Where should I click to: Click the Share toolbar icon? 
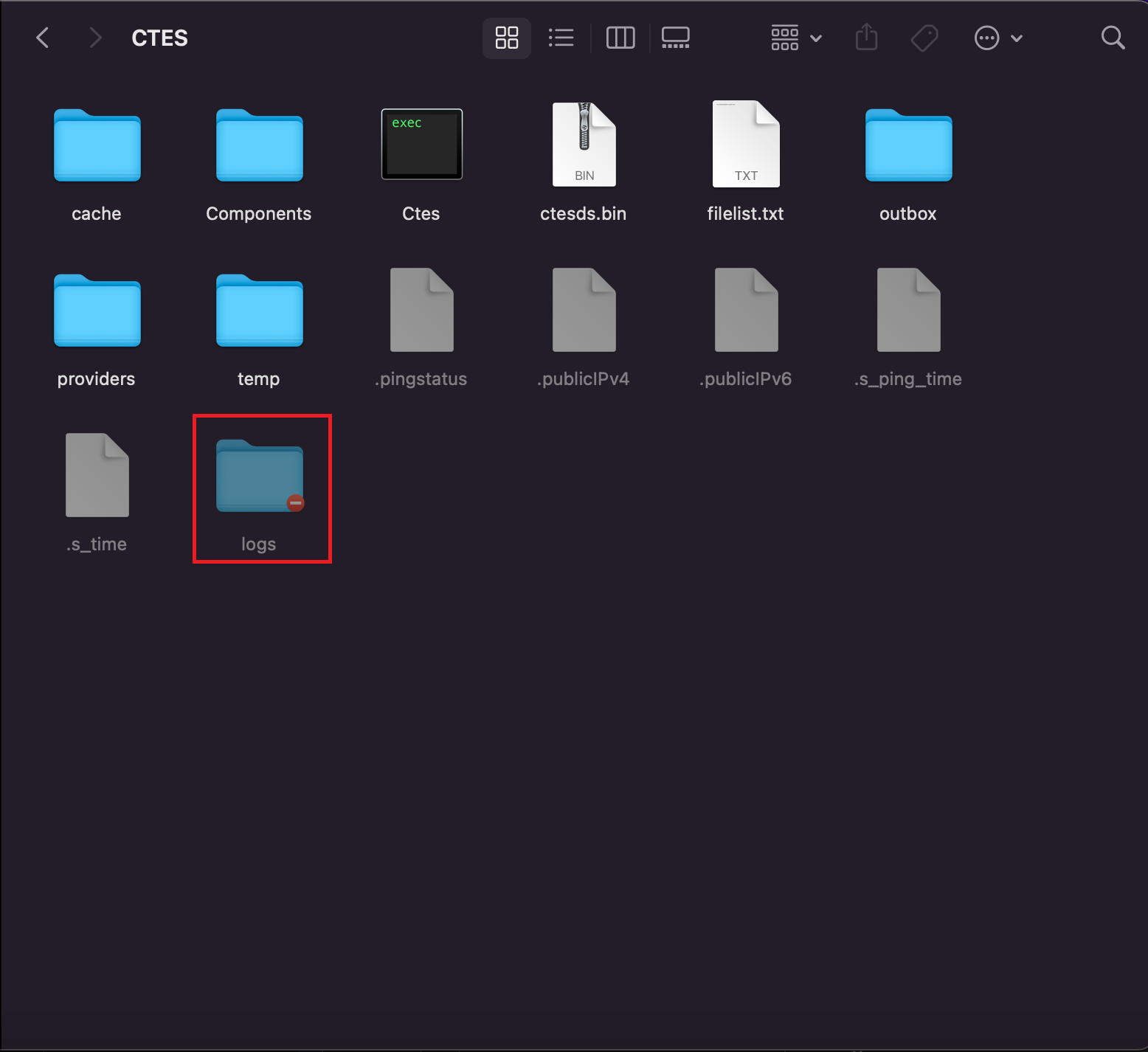(866, 38)
